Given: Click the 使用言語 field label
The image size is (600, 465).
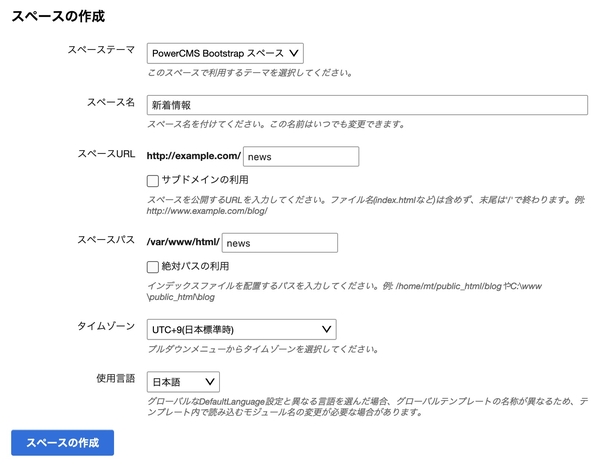Looking at the screenshot, I should point(116,379).
